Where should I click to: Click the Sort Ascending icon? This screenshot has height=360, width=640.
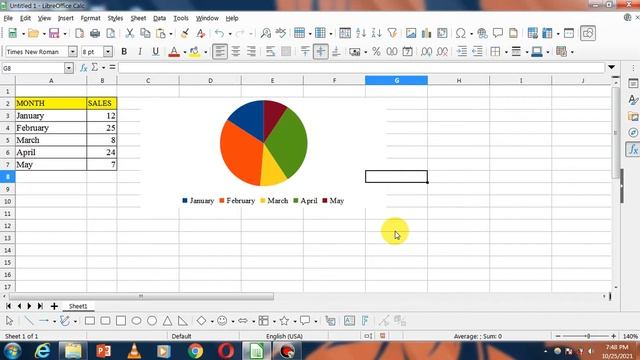click(361, 33)
